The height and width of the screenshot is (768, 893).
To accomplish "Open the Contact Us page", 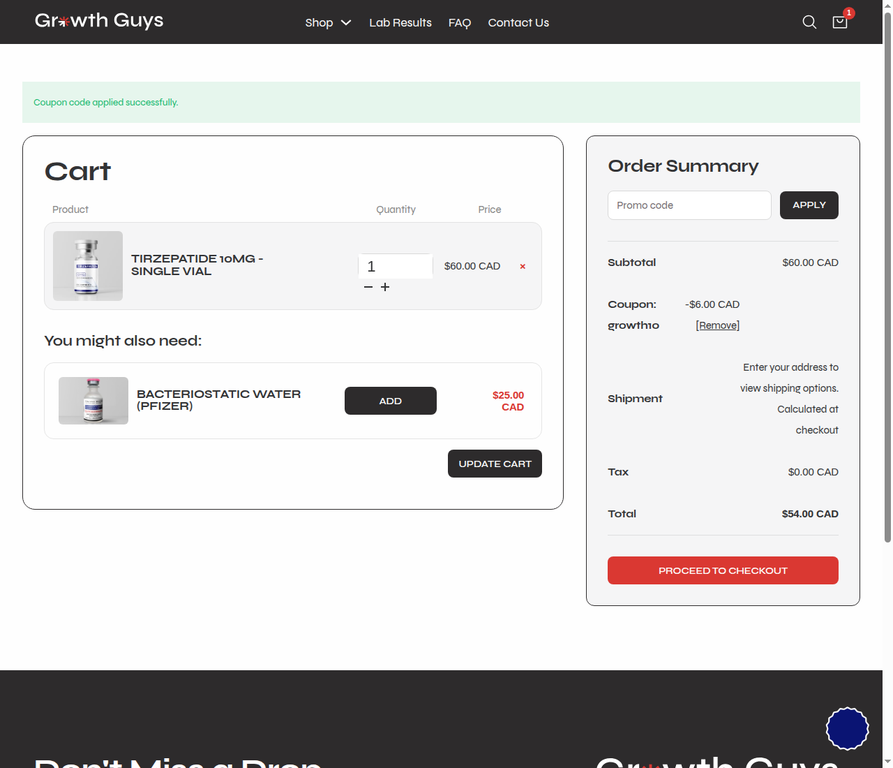I will pyautogui.click(x=518, y=23).
